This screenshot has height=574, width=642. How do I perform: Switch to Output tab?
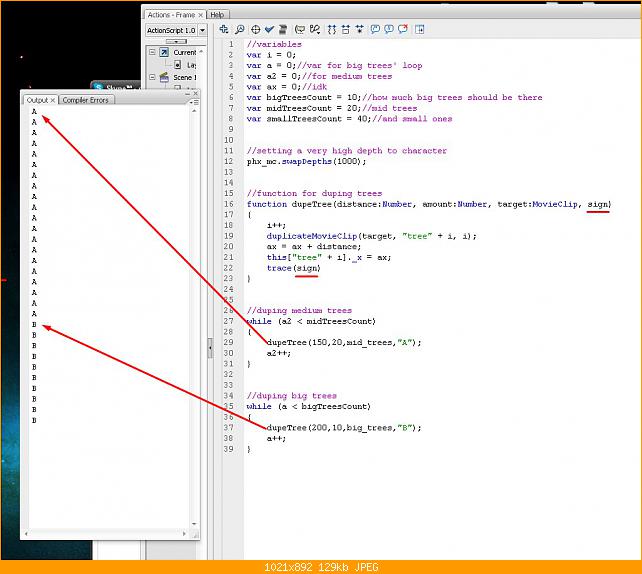[37, 100]
